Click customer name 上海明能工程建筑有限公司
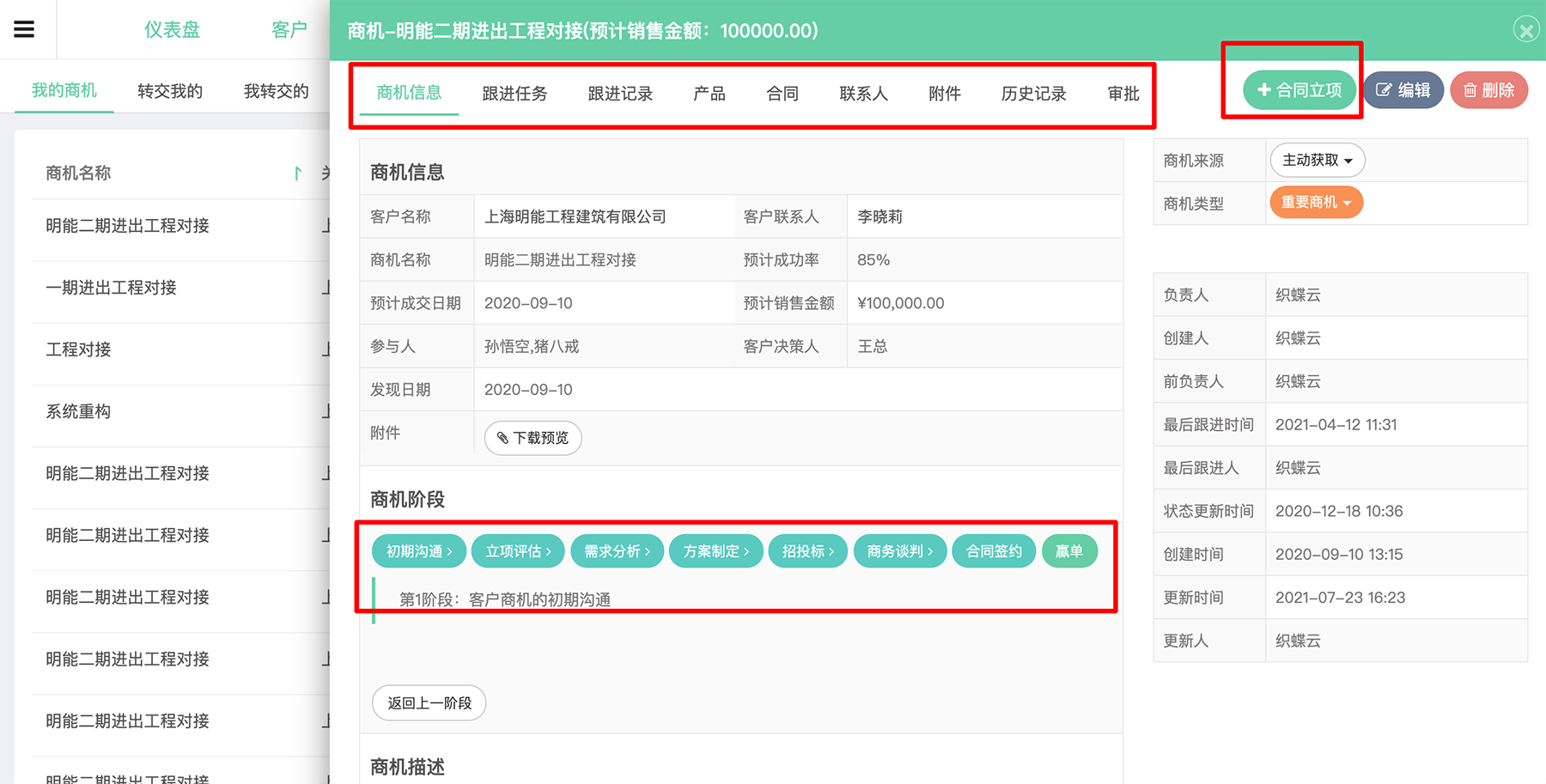Screen dimensions: 1546x784 [575, 216]
